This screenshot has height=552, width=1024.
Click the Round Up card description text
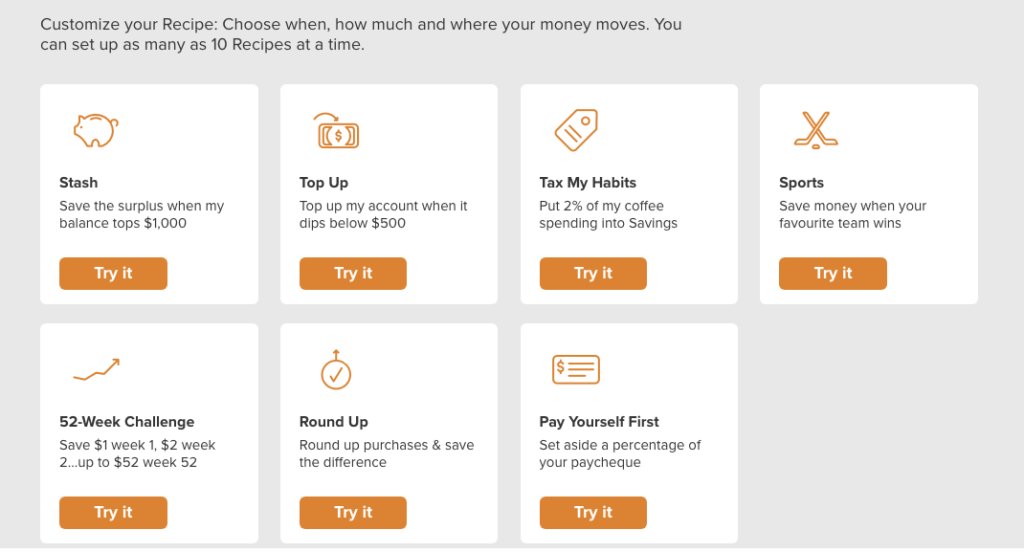[x=386, y=454]
